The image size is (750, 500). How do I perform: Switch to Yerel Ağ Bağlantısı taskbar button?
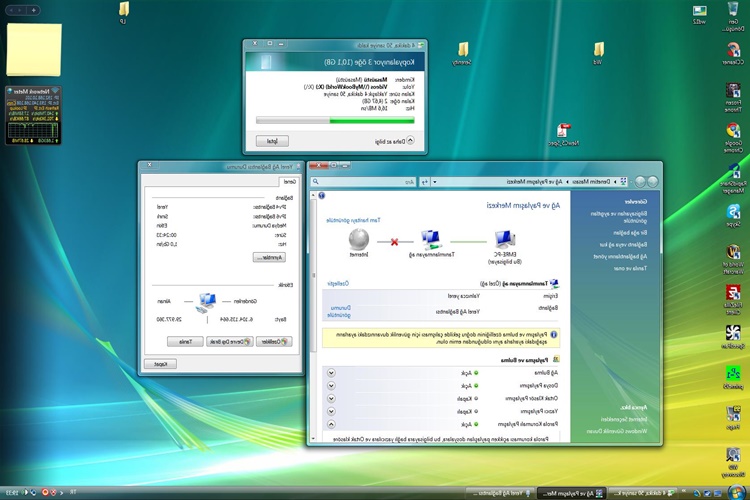coord(500,493)
